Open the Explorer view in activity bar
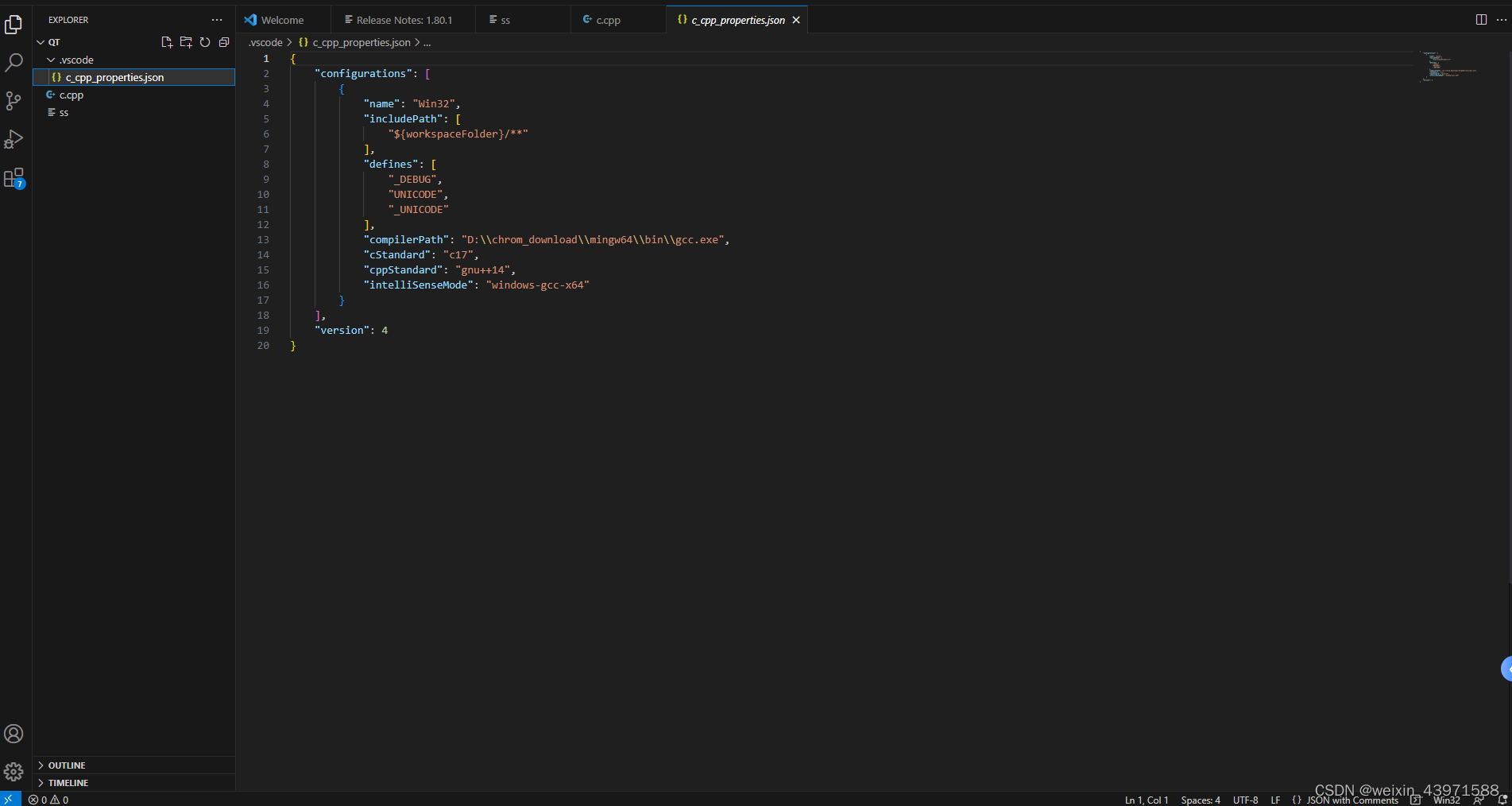The image size is (1512, 806). [14, 25]
